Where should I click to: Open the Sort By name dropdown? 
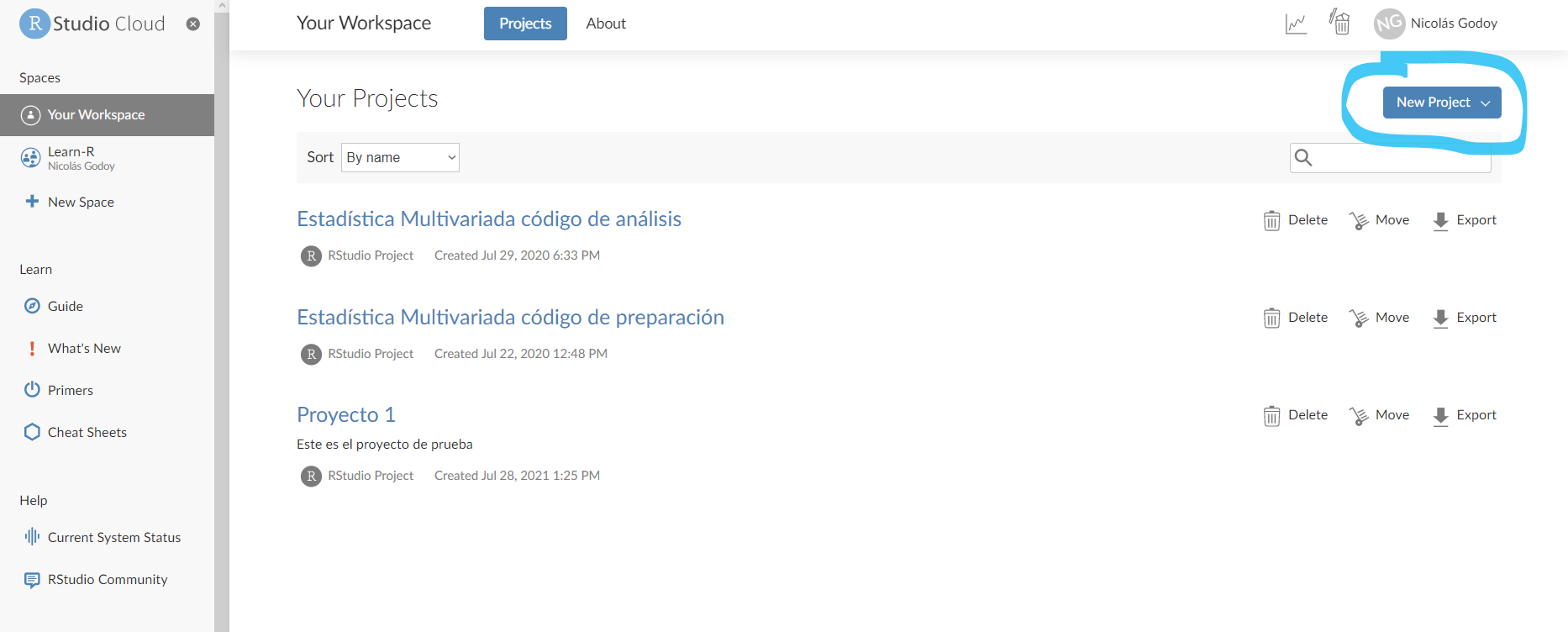coord(400,157)
